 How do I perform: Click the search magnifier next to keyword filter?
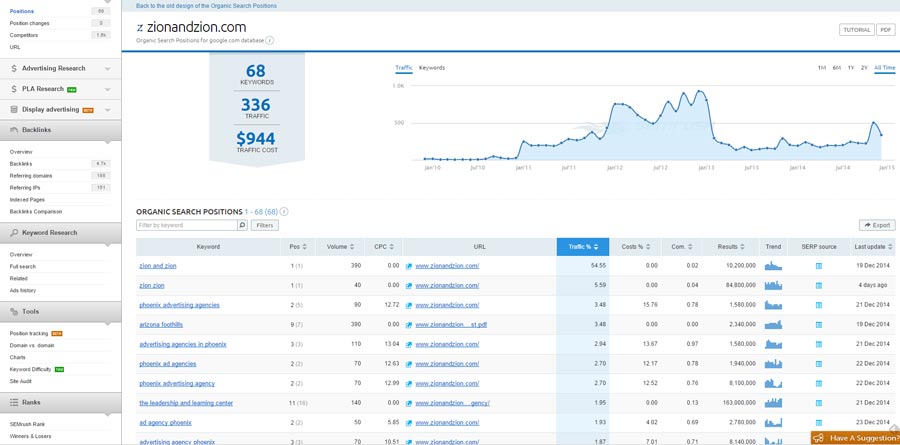[242, 226]
